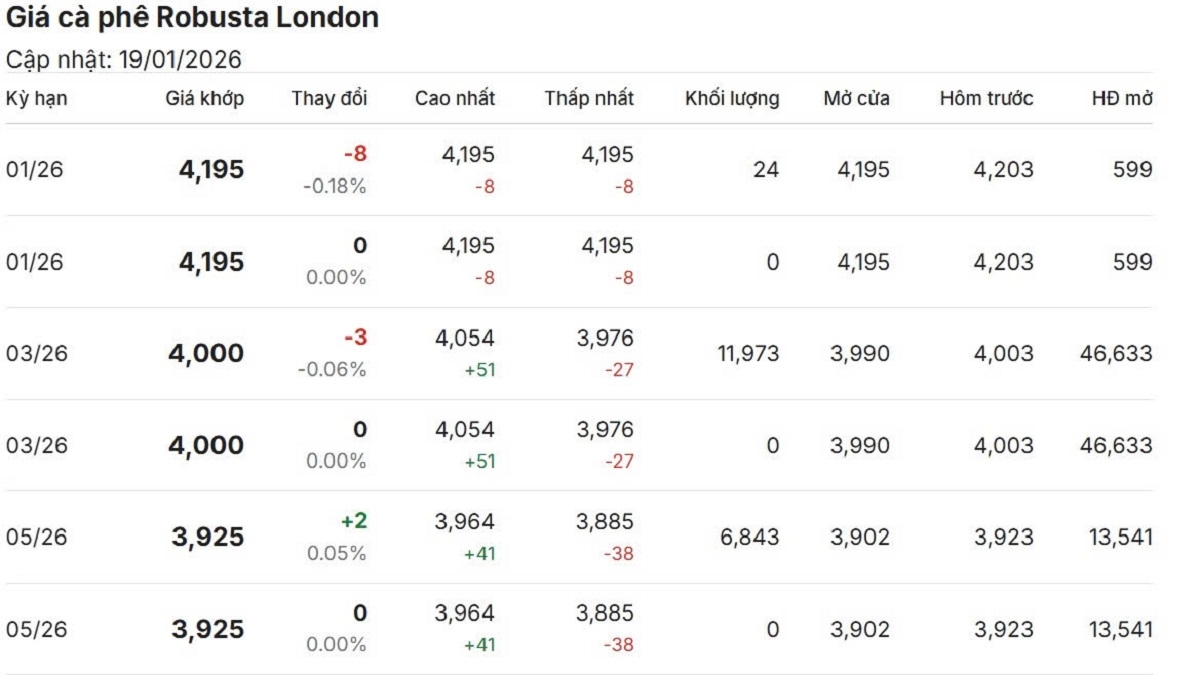The height and width of the screenshot is (675, 1200).
Task: Click the Thay đổi column header
Action: point(330,98)
